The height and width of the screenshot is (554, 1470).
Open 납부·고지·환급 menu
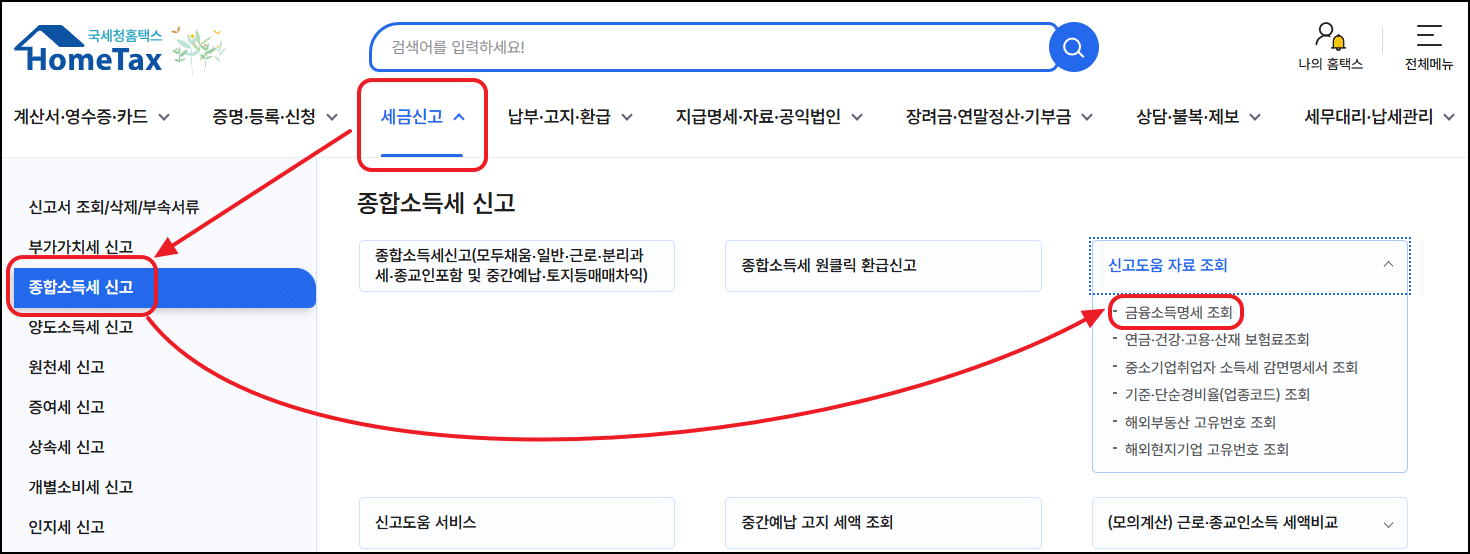(559, 117)
